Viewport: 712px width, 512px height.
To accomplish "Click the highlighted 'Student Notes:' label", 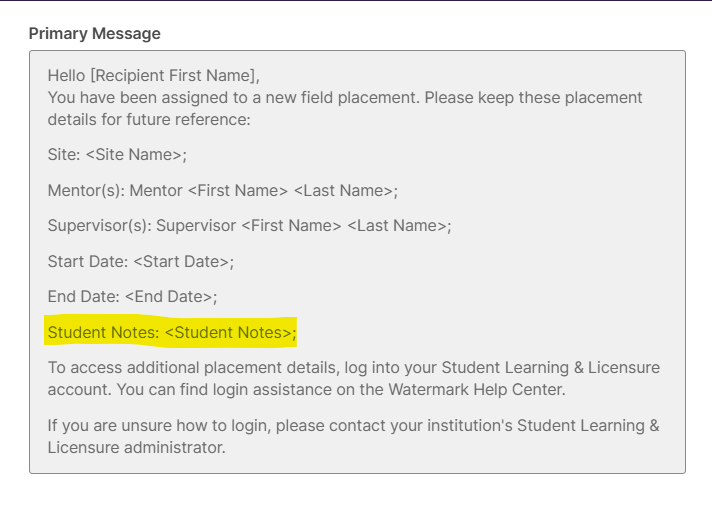I will [x=104, y=332].
